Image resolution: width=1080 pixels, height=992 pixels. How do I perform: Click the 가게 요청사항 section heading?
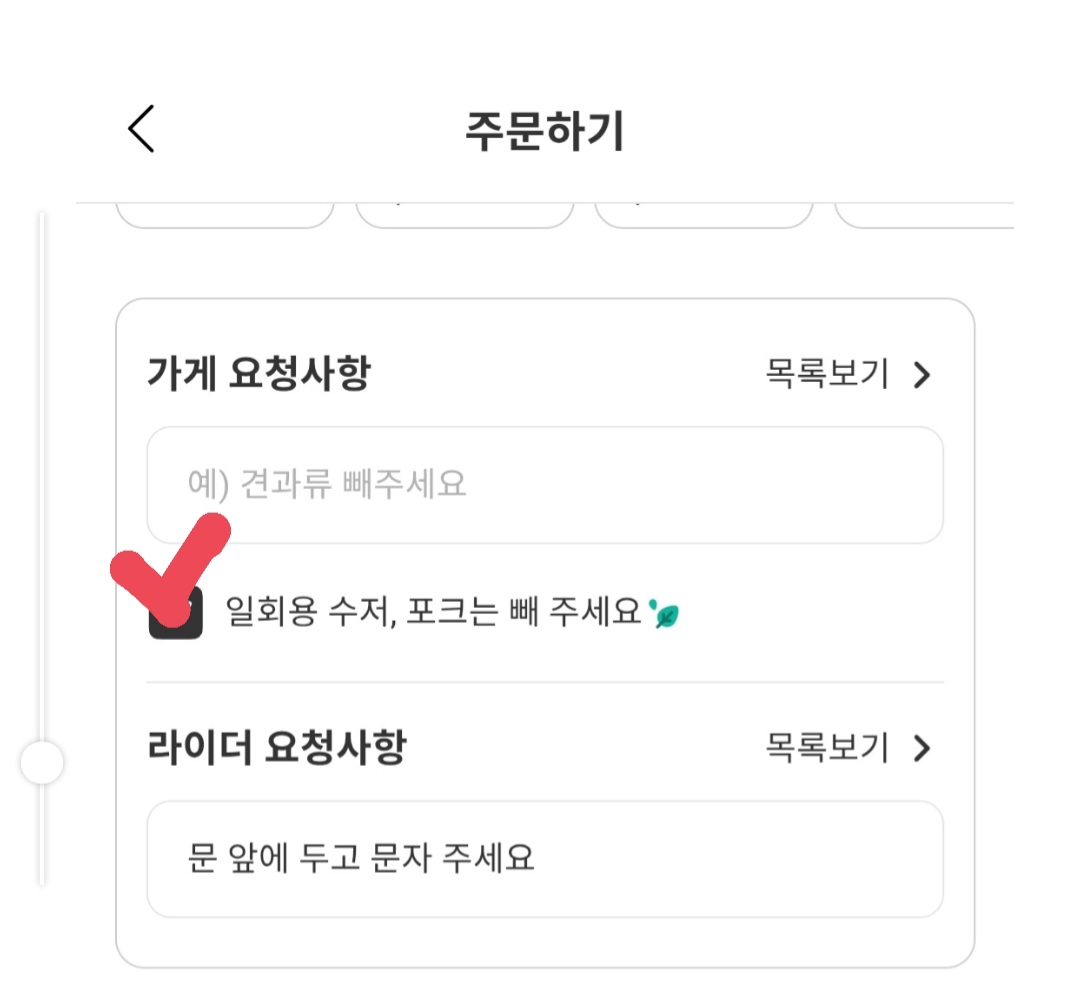[258, 375]
